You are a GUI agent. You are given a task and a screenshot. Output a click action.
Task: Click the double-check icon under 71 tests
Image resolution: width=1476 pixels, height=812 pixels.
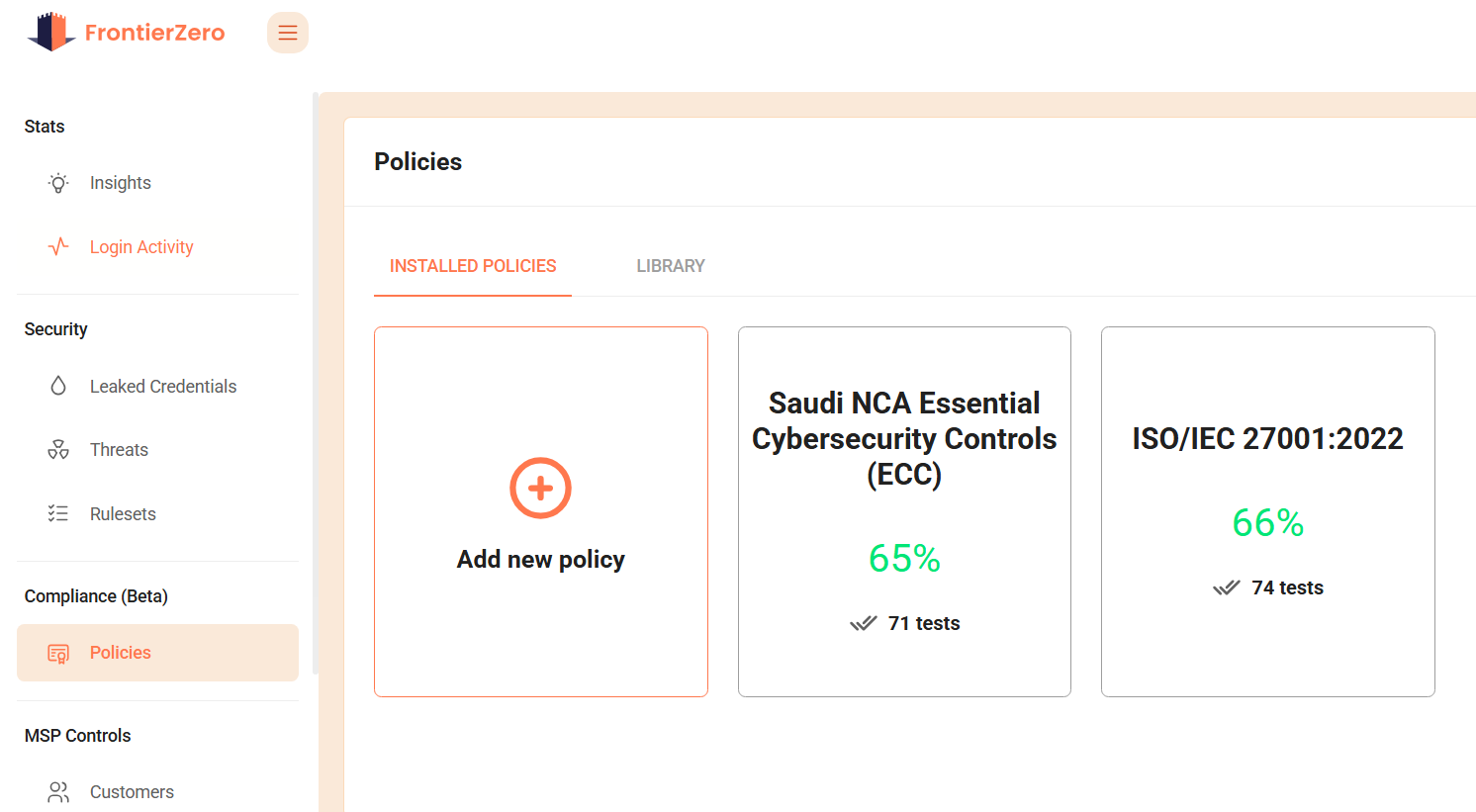click(x=863, y=623)
